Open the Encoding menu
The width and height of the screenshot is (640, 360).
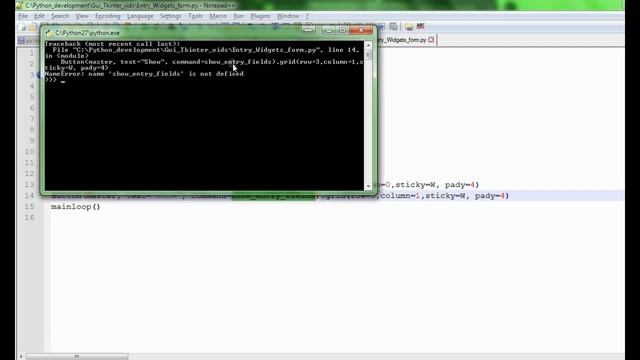tap(108, 16)
